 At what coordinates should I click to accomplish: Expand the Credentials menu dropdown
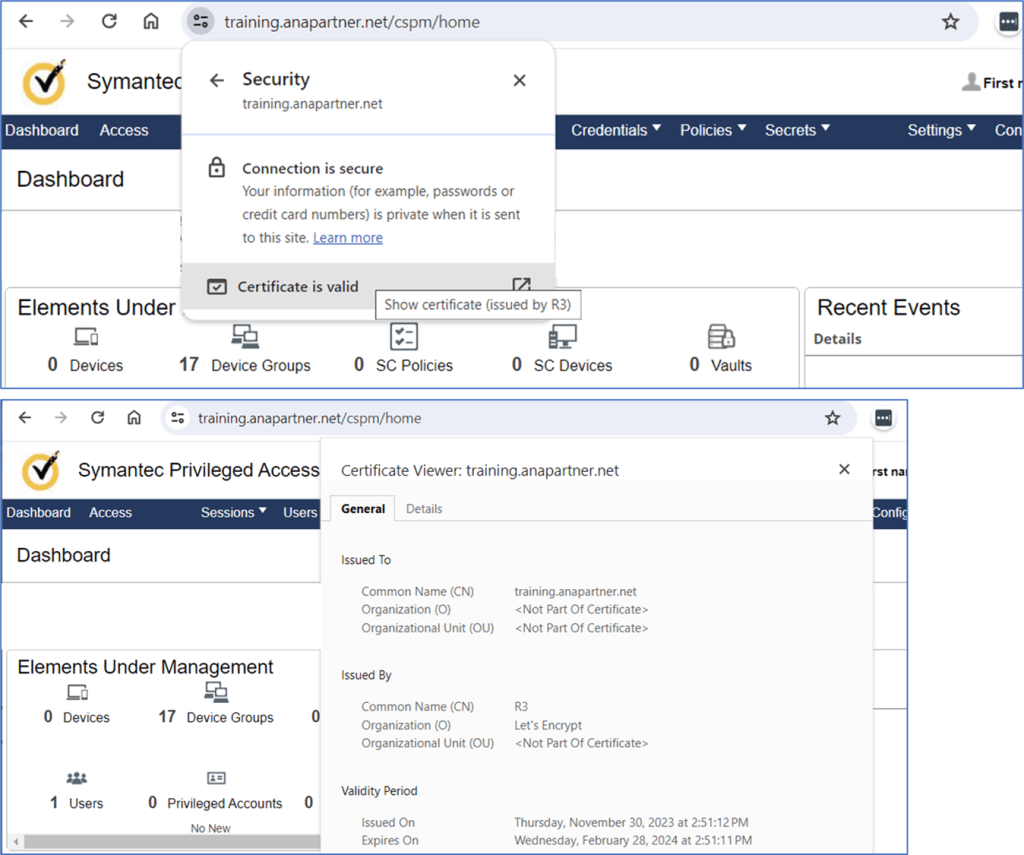[x=616, y=130]
